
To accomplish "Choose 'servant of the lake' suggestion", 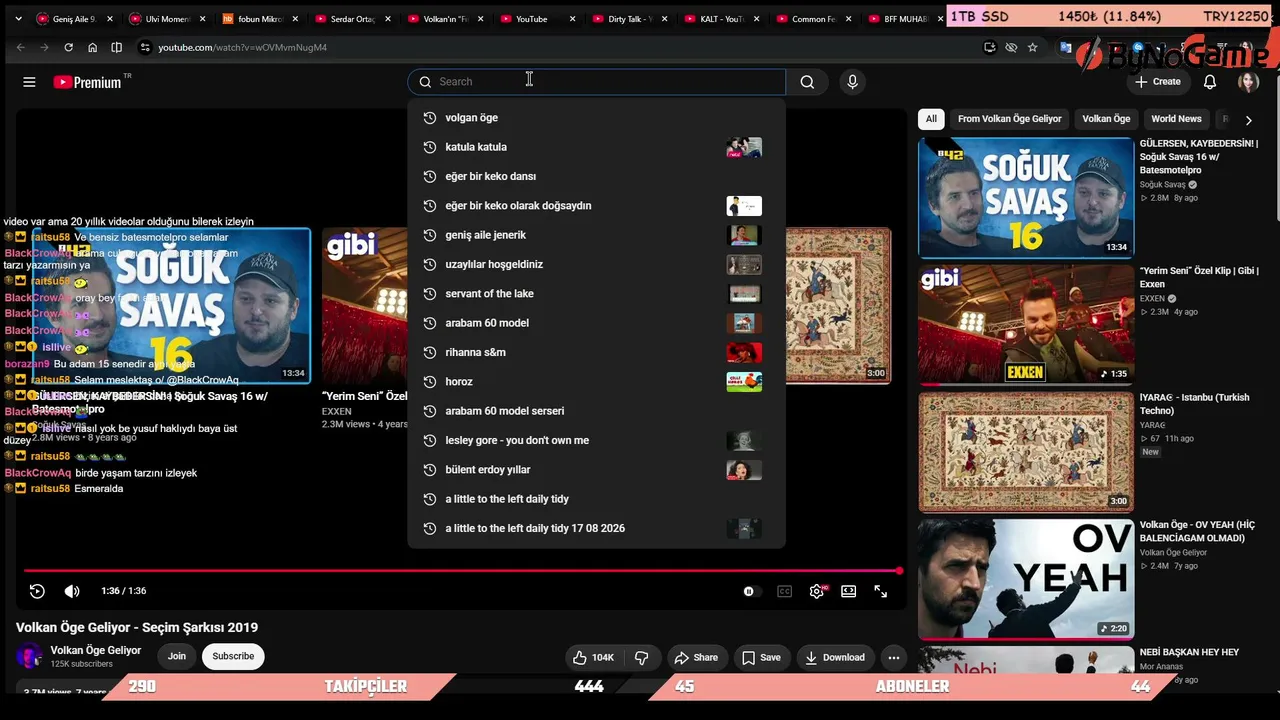I will (x=597, y=294).
